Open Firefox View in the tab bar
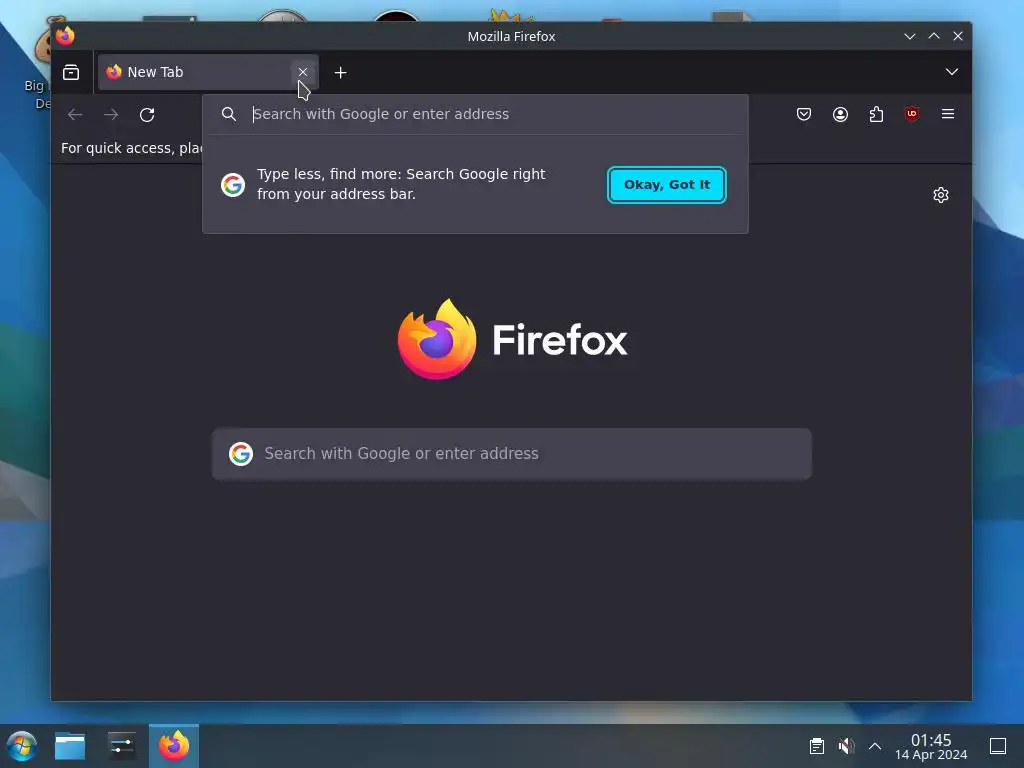The image size is (1024, 768). coord(71,72)
